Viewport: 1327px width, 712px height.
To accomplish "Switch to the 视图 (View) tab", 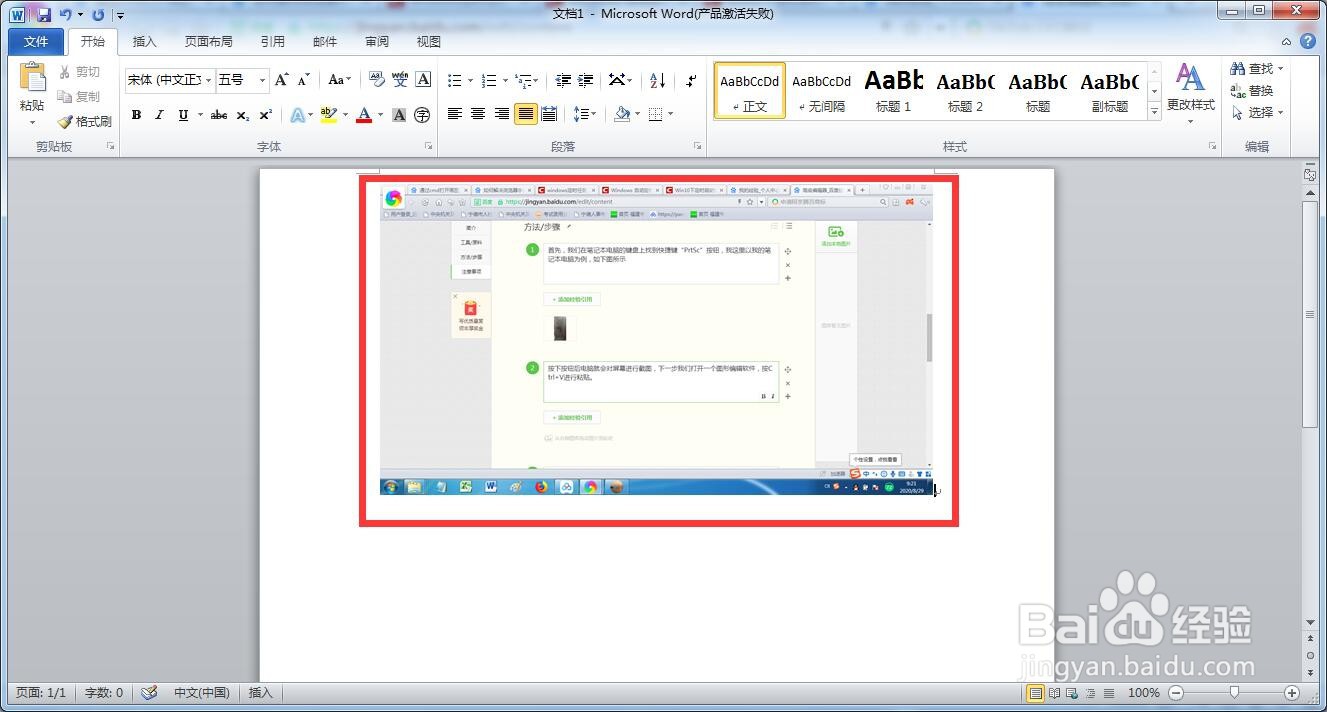I will click(429, 42).
